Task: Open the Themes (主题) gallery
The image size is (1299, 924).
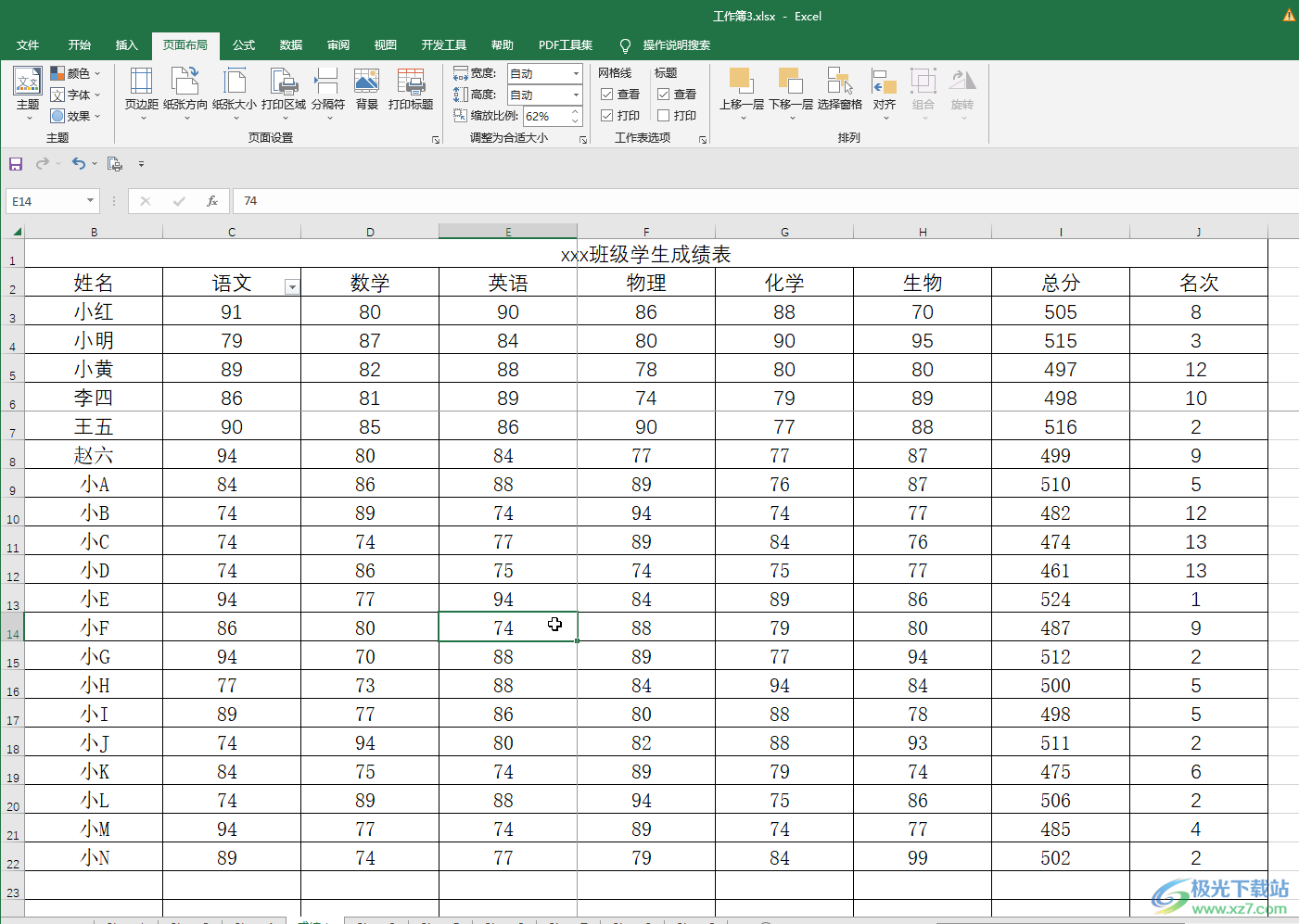Action: (x=28, y=95)
